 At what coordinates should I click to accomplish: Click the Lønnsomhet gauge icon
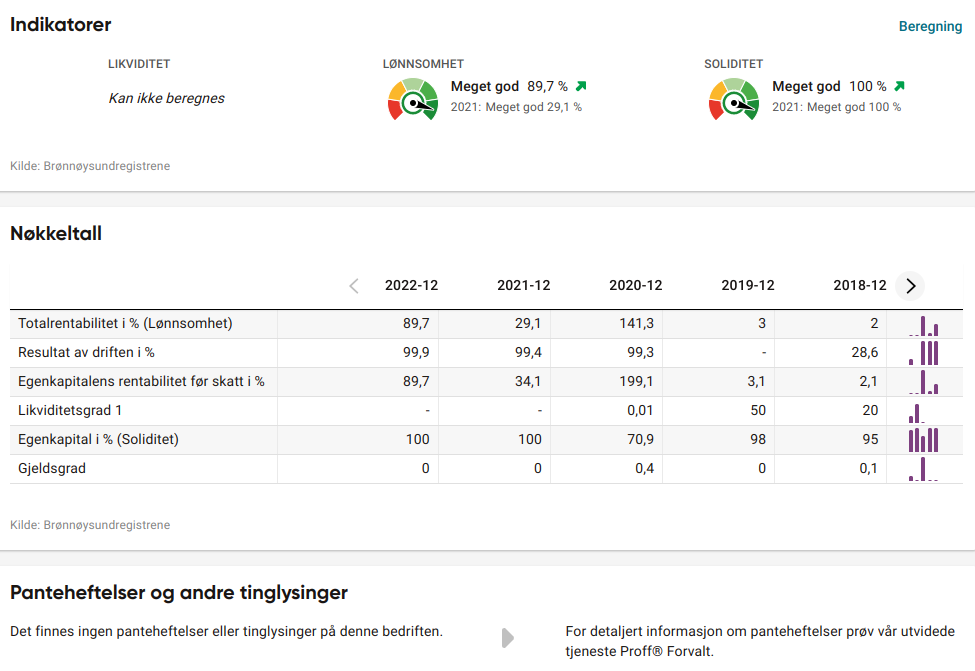click(x=412, y=100)
